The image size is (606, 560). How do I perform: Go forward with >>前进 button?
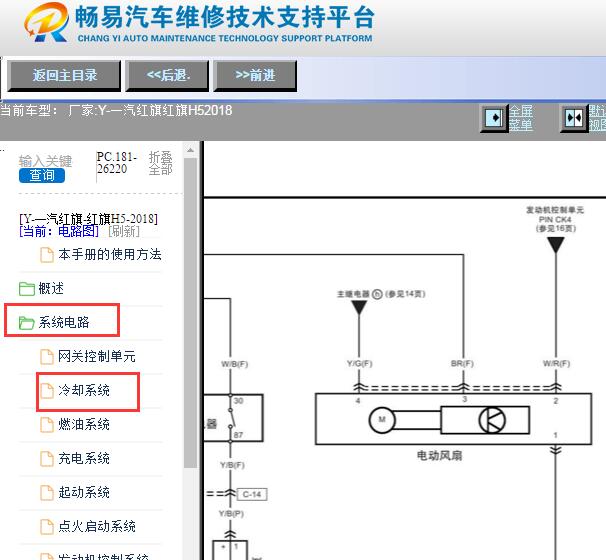click(255, 75)
